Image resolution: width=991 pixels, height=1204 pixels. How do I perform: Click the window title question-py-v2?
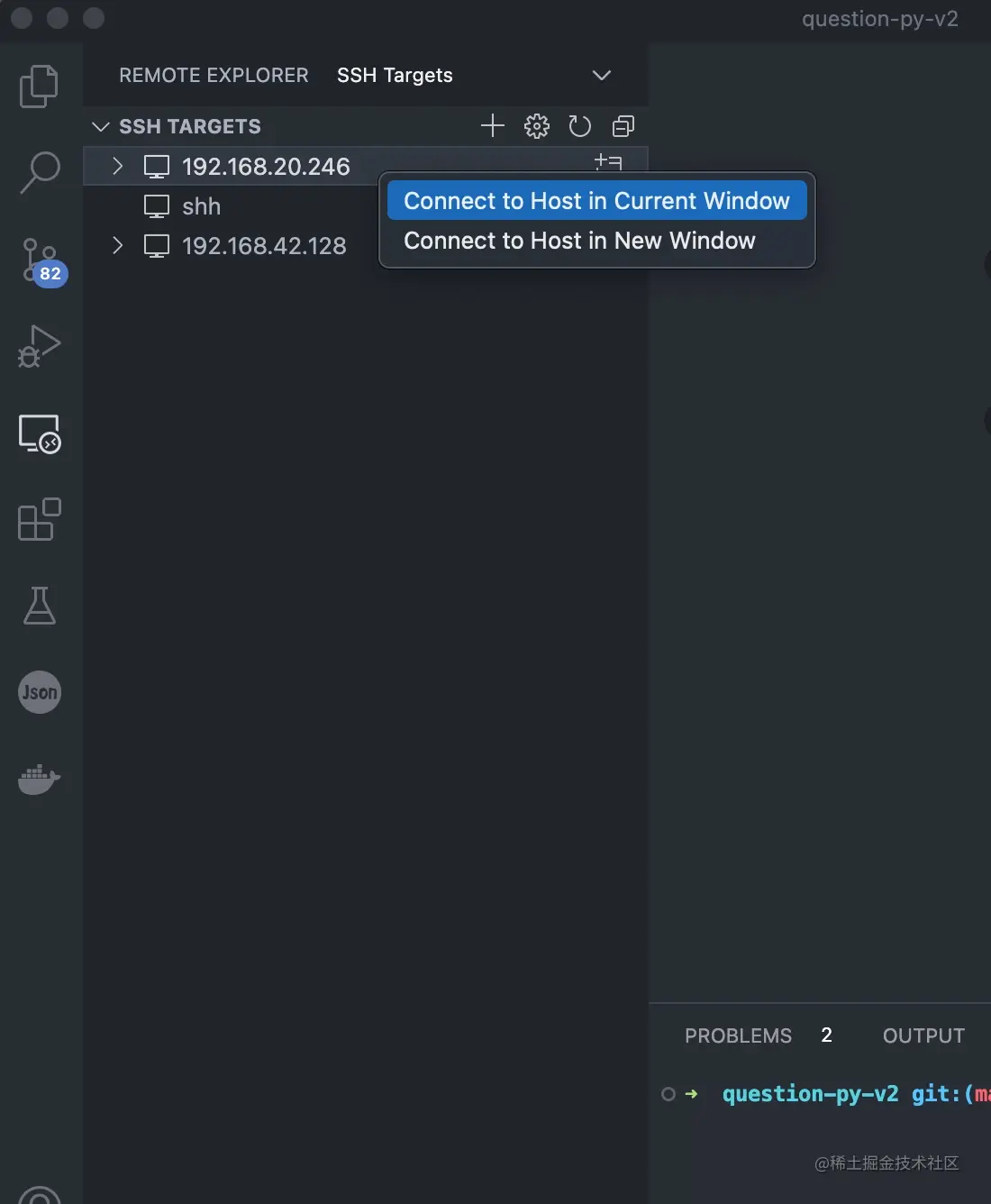click(880, 19)
